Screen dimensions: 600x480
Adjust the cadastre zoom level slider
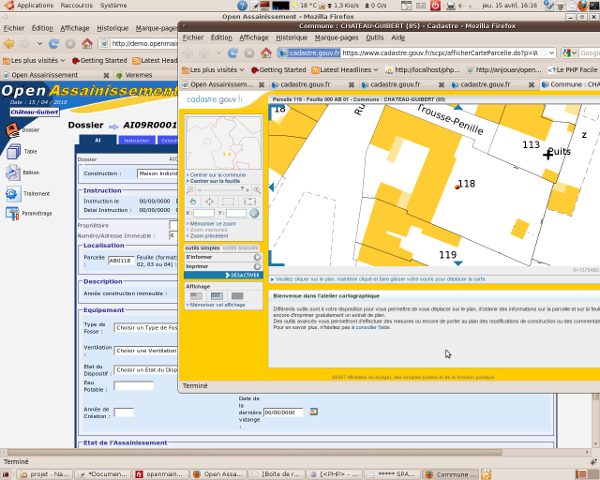pyautogui.click(x=223, y=190)
